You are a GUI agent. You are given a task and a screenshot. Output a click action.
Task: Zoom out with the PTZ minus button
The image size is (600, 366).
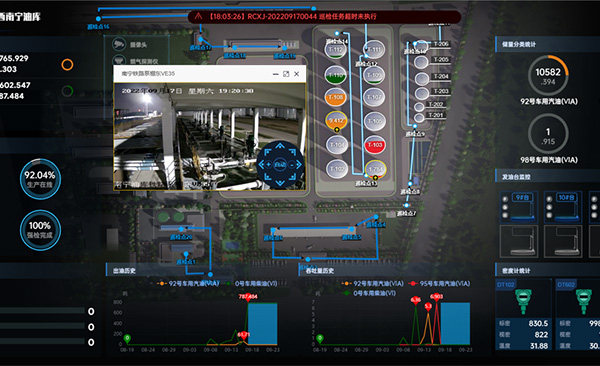291,165
